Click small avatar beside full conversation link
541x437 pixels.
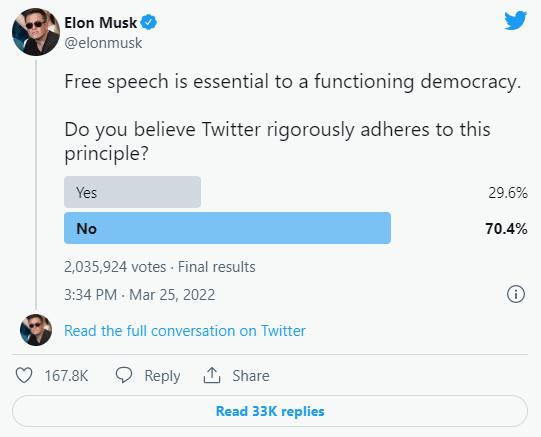tap(36, 330)
